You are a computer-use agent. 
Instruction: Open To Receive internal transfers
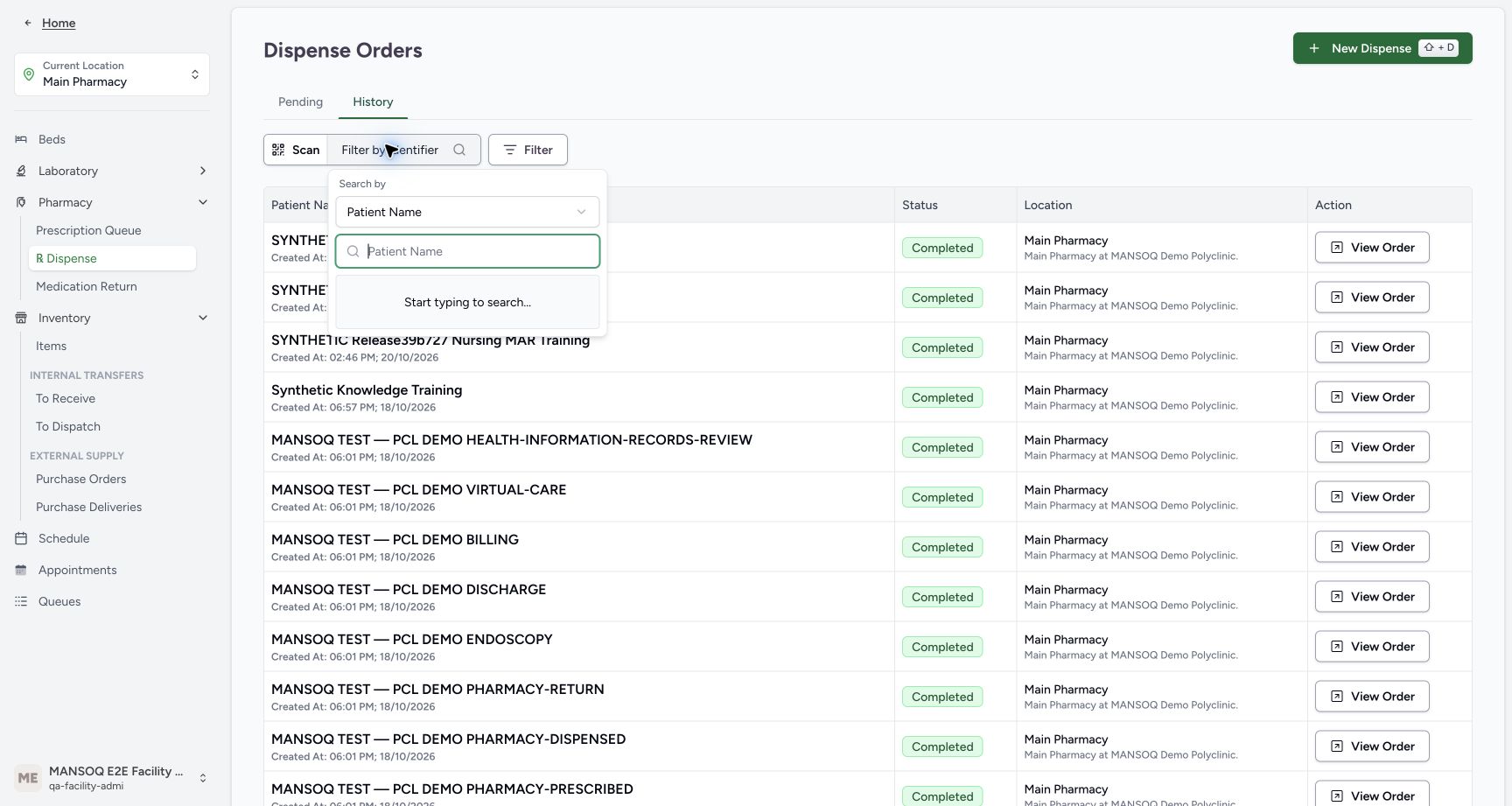click(x=66, y=398)
